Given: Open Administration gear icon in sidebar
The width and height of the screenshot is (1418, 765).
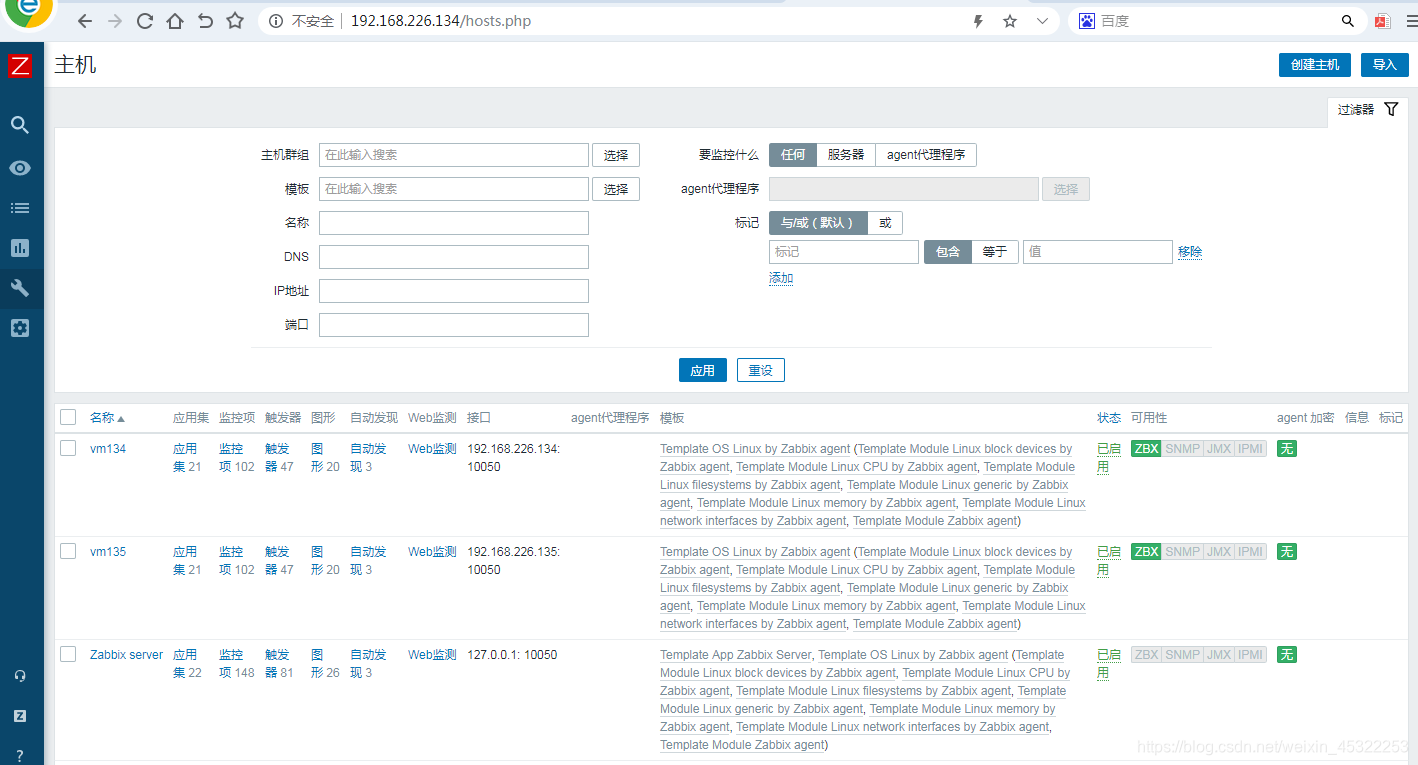Looking at the screenshot, I should pos(20,328).
